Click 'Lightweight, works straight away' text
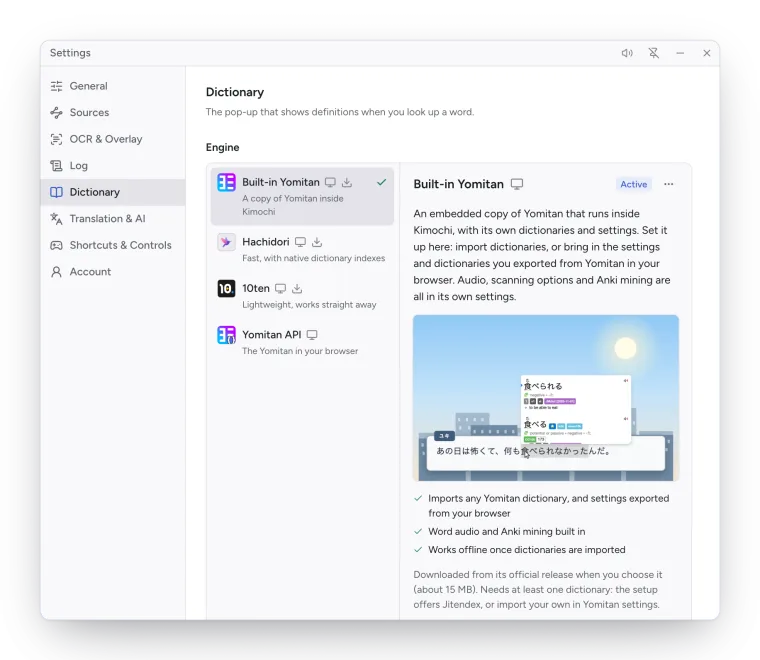The image size is (760, 660). (x=309, y=305)
